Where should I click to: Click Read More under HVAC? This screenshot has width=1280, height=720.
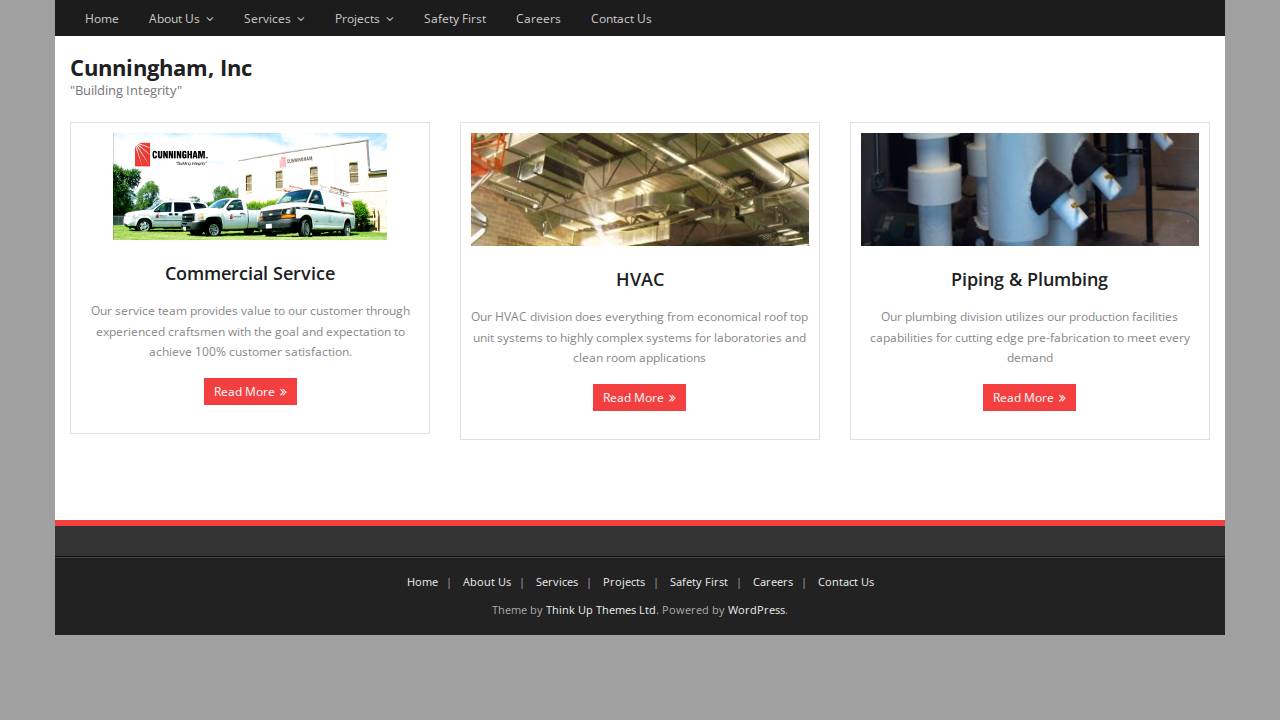coord(639,397)
